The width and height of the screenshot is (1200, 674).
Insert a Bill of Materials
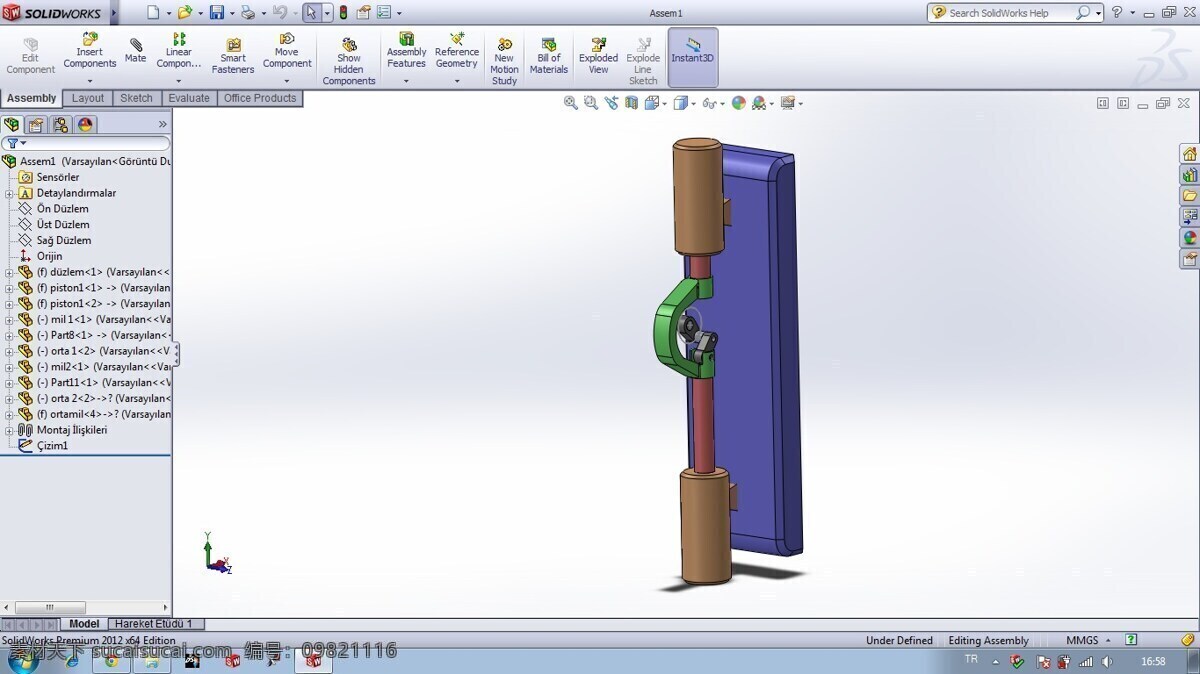pyautogui.click(x=549, y=56)
